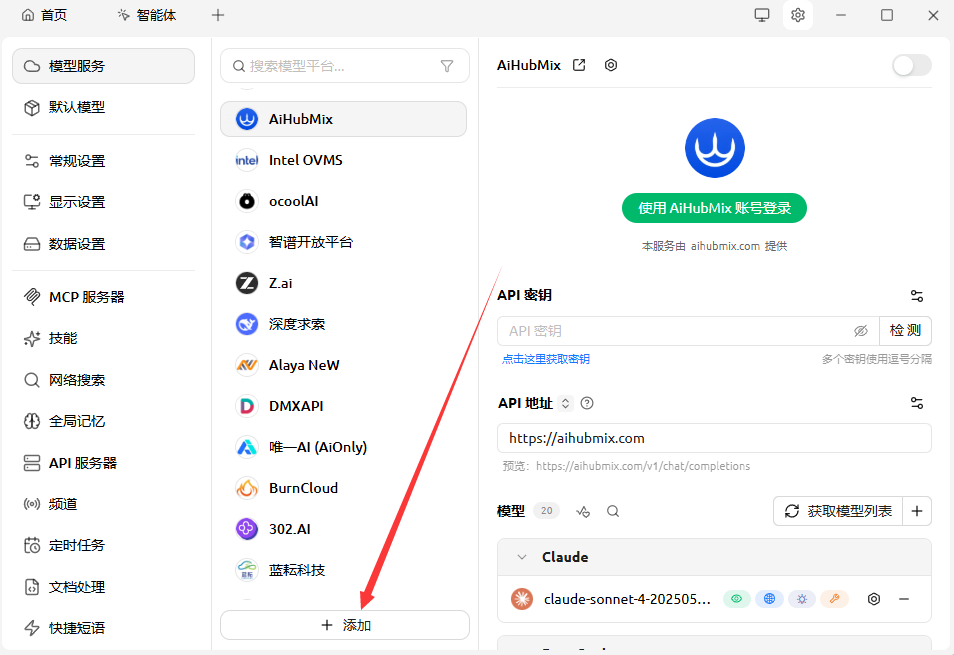Toggle API key visibility eye icon
The height and width of the screenshot is (655, 954).
[860, 331]
